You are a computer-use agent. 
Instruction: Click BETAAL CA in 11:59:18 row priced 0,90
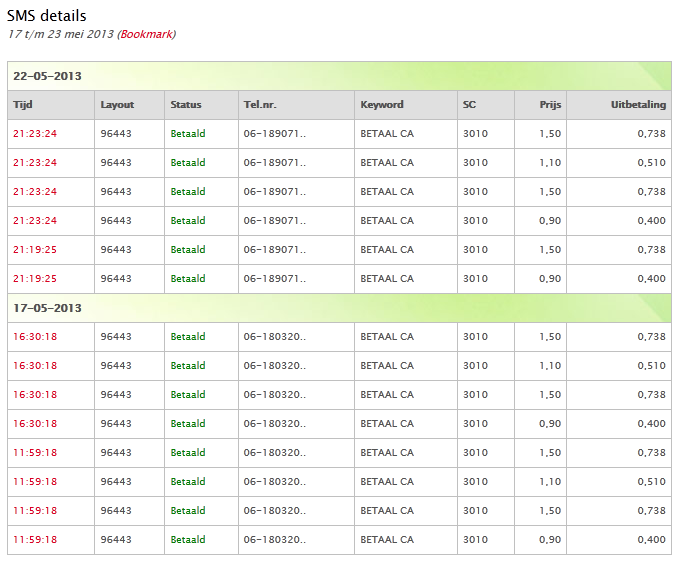point(387,539)
